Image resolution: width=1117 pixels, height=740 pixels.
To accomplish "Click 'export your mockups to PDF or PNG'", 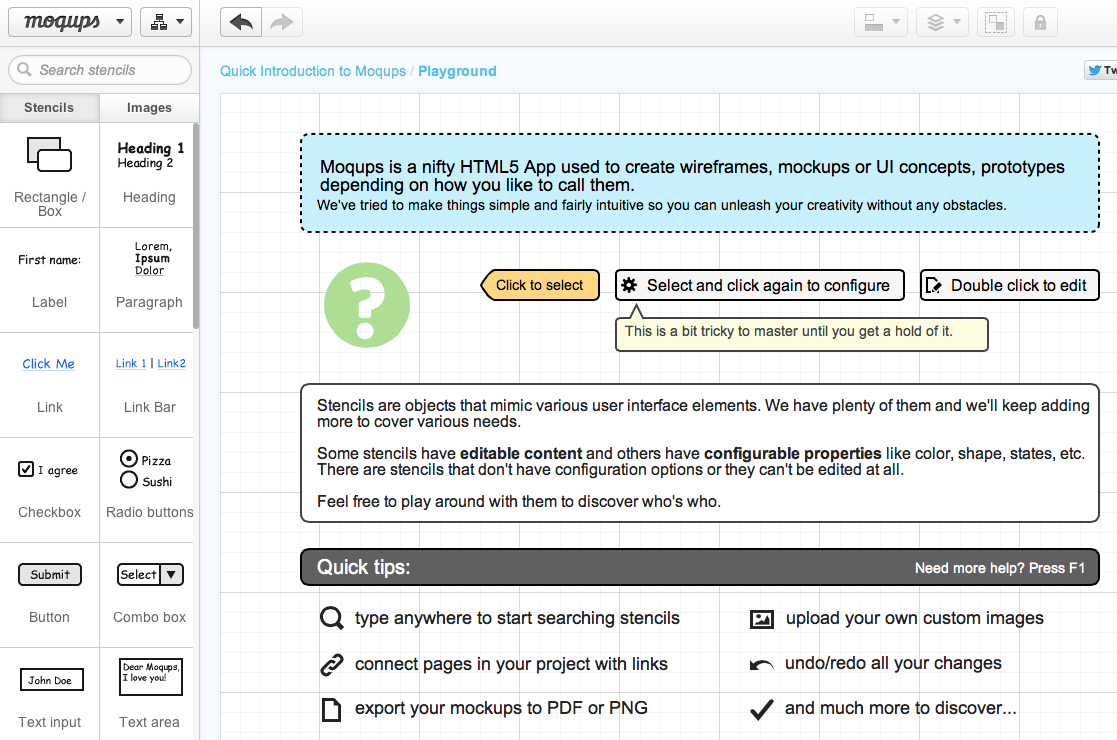I will [502, 708].
